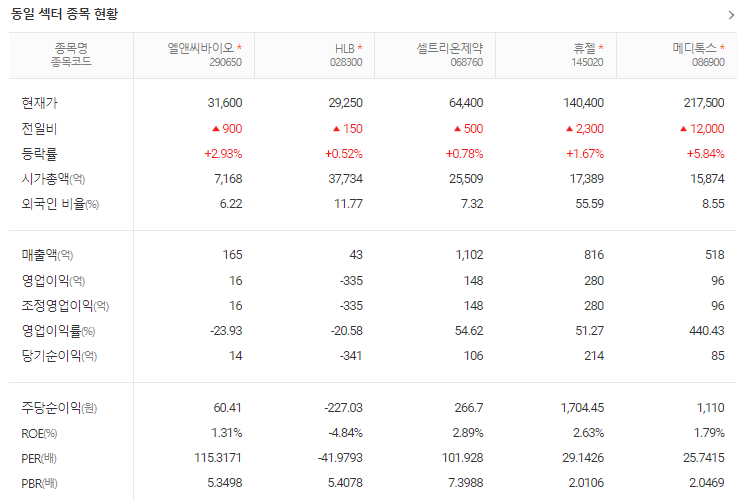The image size is (740, 500).
Task: Select stock code 086900
Action: tap(708, 62)
